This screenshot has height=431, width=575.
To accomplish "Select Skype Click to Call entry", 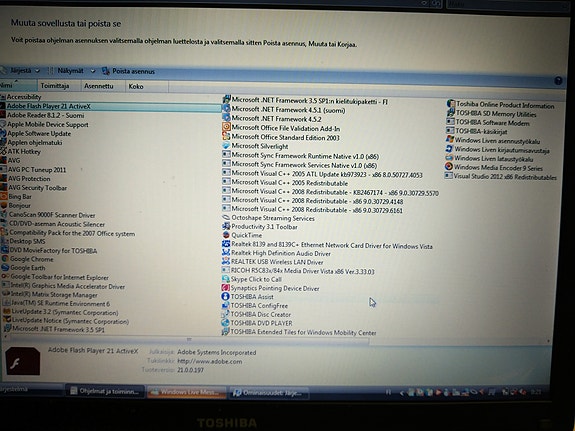I will (x=256, y=280).
